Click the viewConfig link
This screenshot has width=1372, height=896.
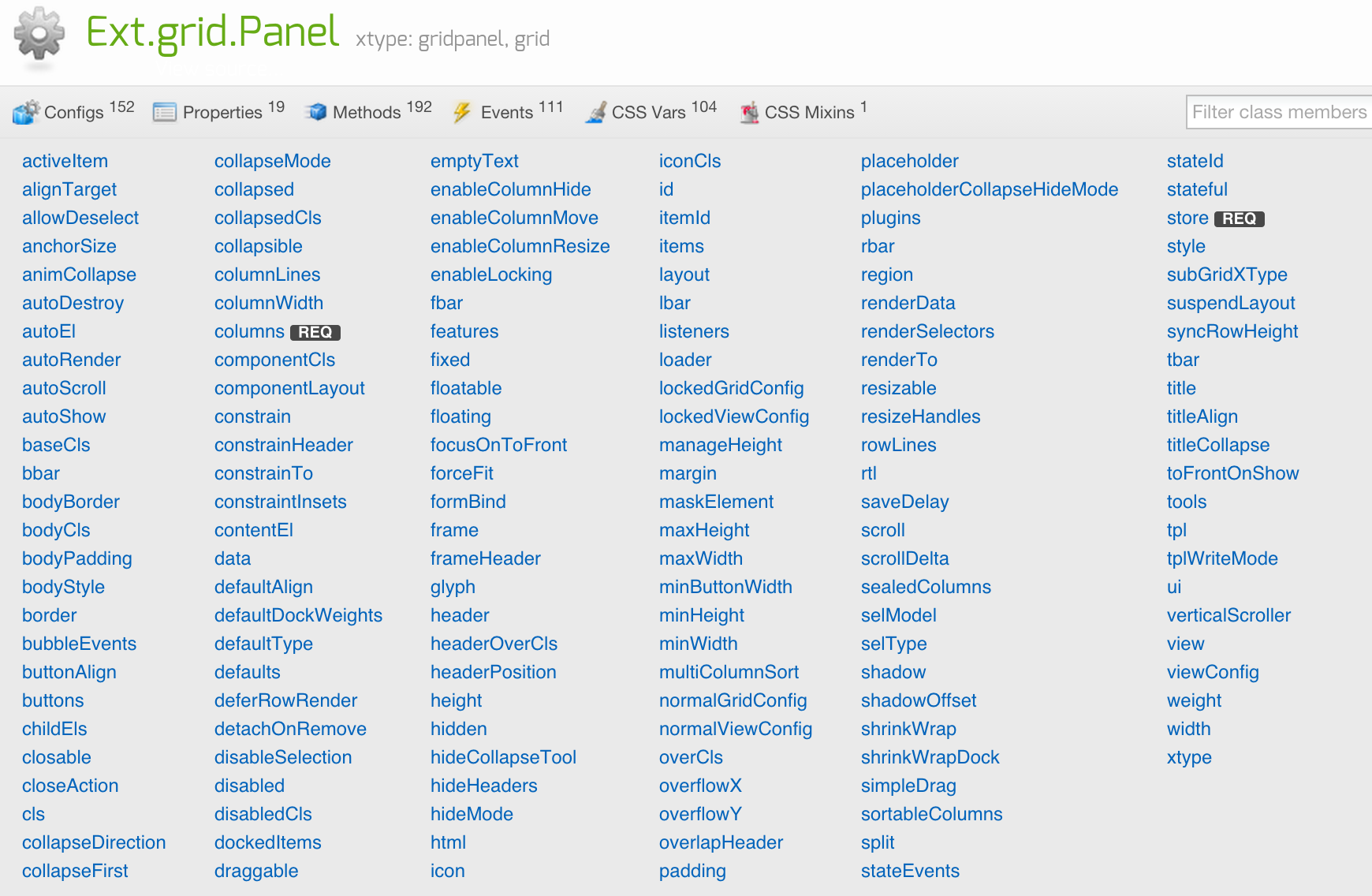pos(1212,672)
